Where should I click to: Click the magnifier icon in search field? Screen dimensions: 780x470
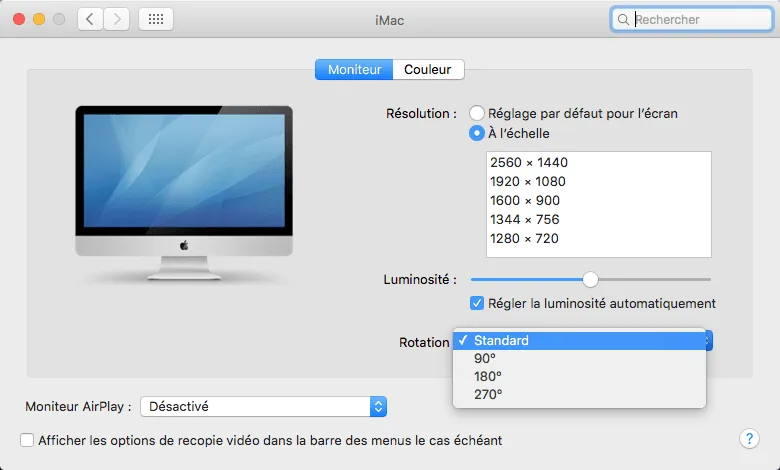623,19
